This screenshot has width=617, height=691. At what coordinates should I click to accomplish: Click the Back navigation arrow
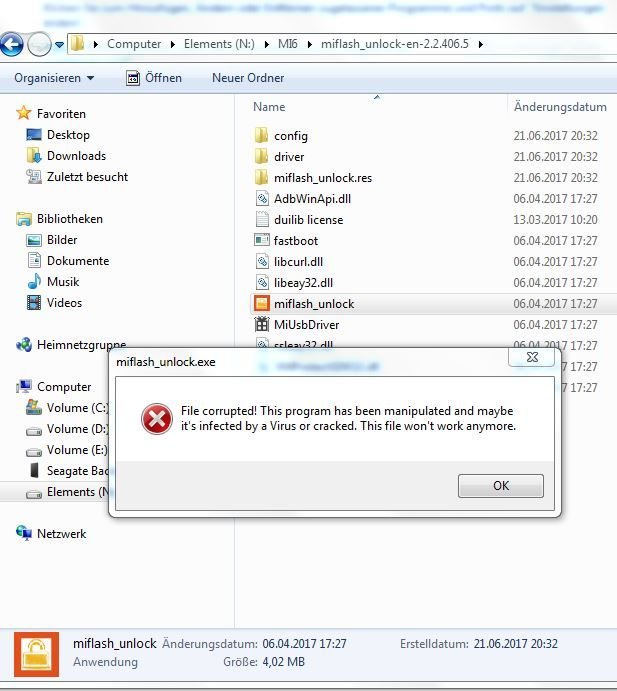[11, 44]
